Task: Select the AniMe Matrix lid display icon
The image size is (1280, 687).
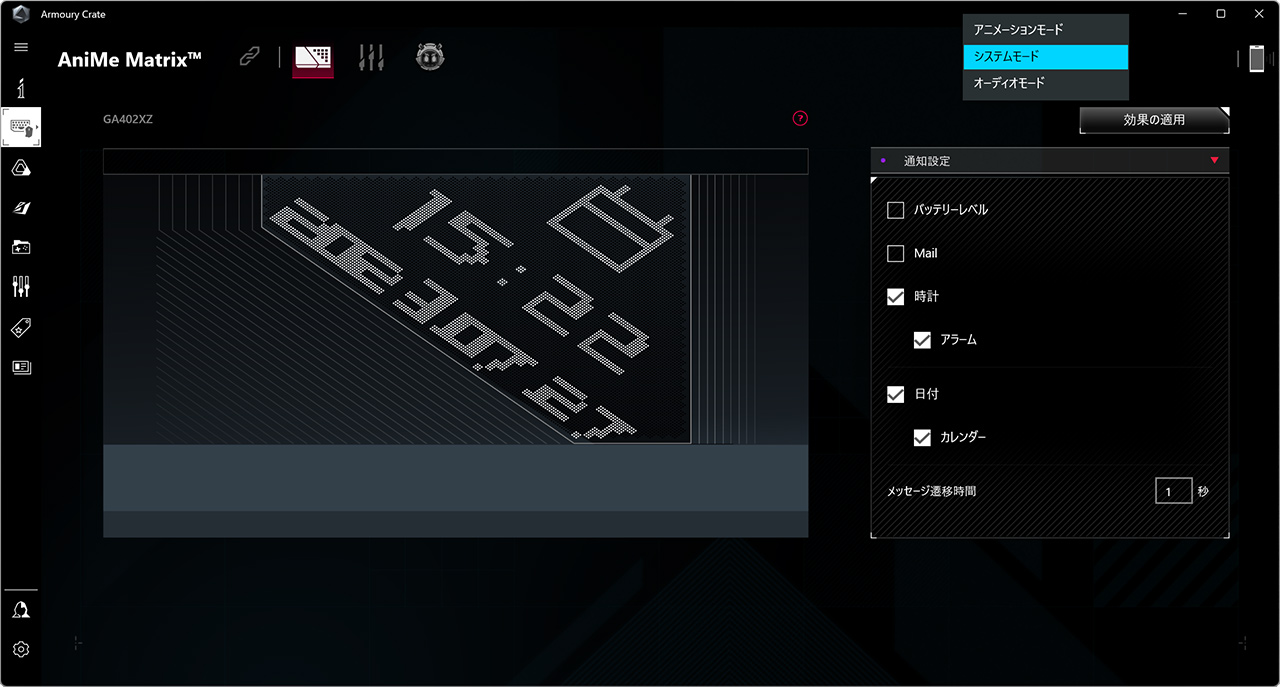Action: tap(313, 60)
